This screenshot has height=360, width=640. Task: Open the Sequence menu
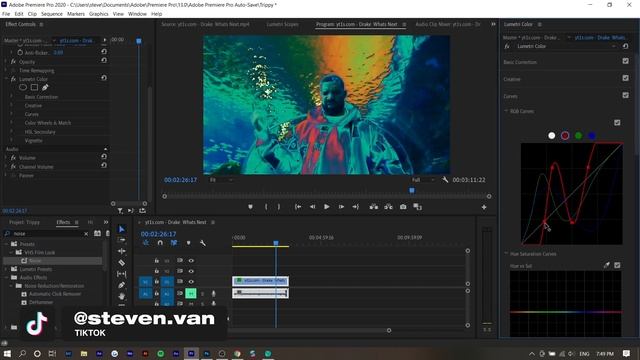click(52, 14)
